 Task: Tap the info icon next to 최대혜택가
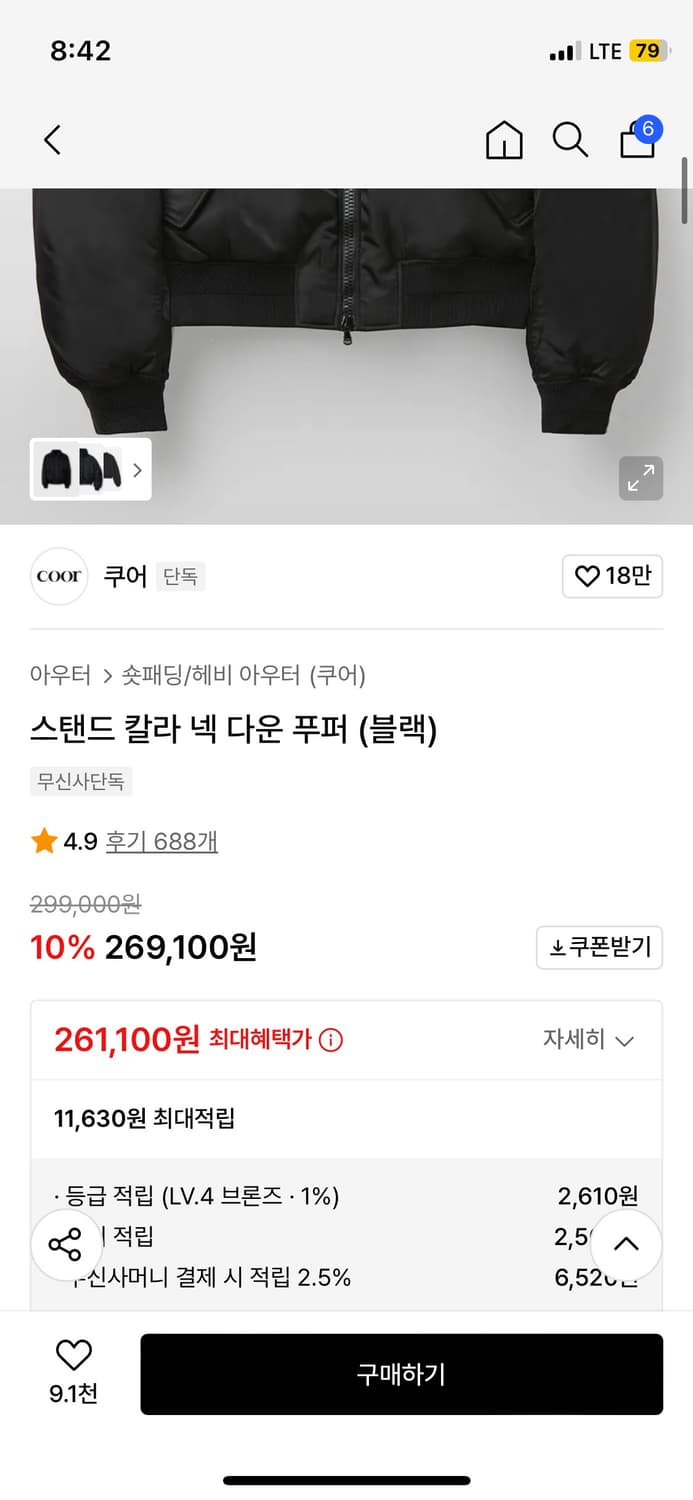click(x=331, y=1040)
